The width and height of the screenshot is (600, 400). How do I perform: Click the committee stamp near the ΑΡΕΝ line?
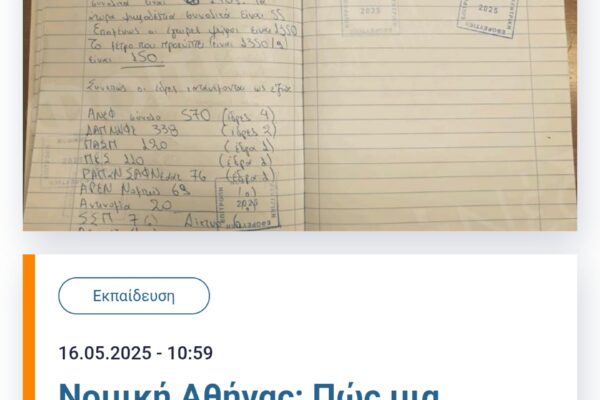(x=247, y=204)
